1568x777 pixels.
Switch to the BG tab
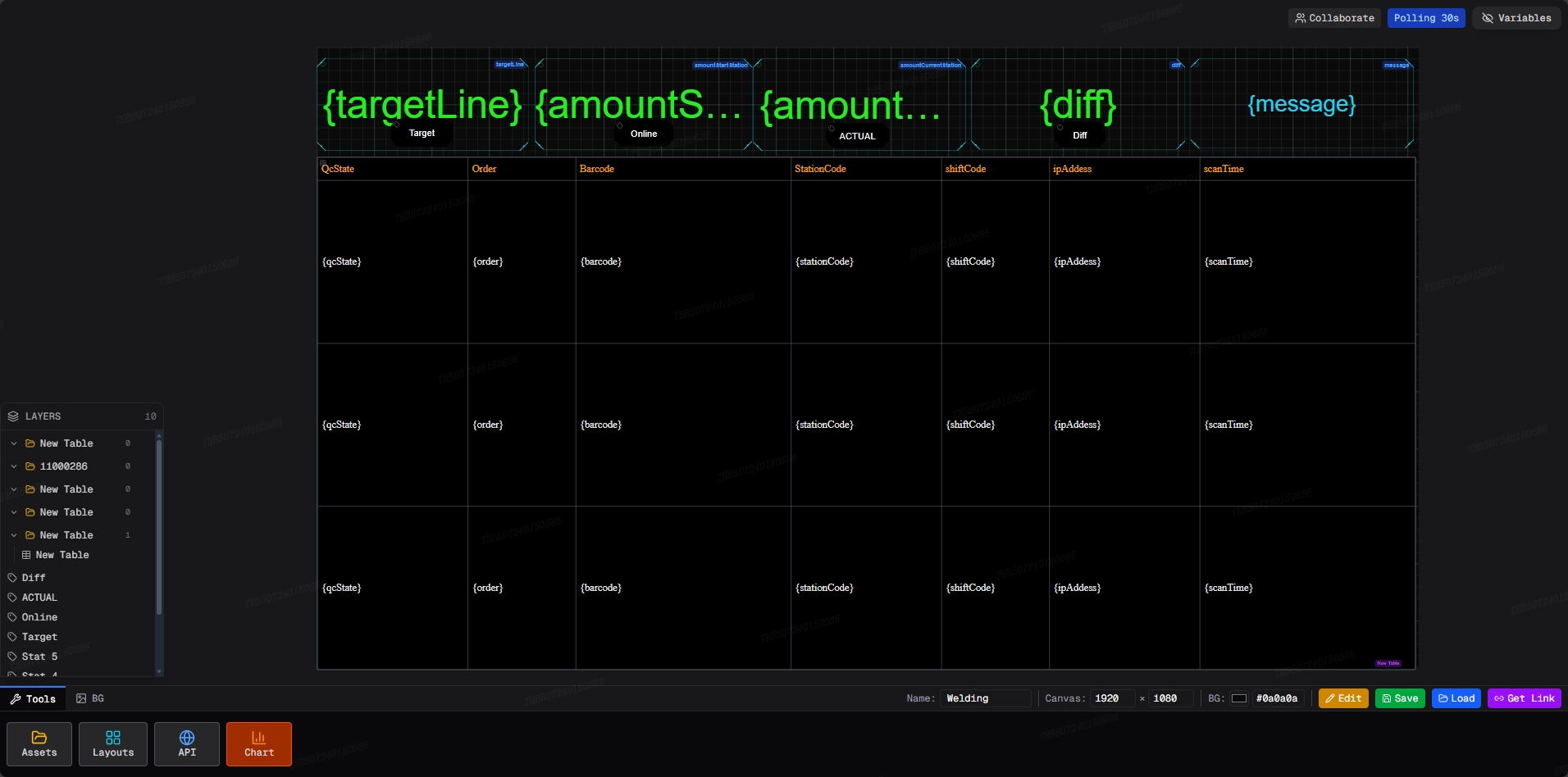point(90,698)
